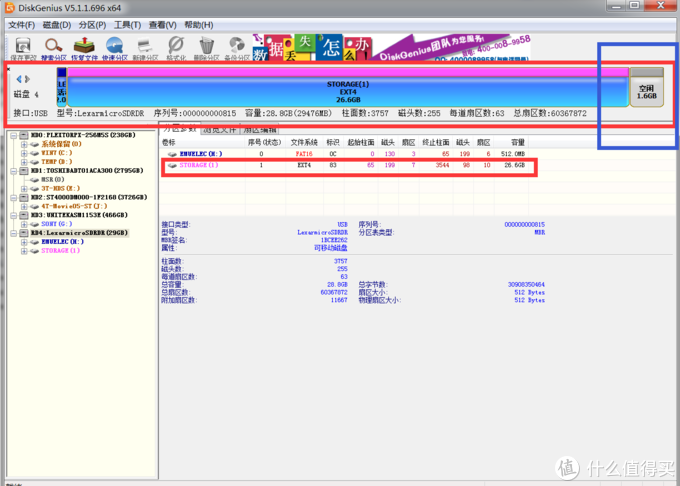Viewport: 680px width, 486px height.
Task: Switch to the 扇区编辑 tab
Action: pyautogui.click(x=259, y=130)
